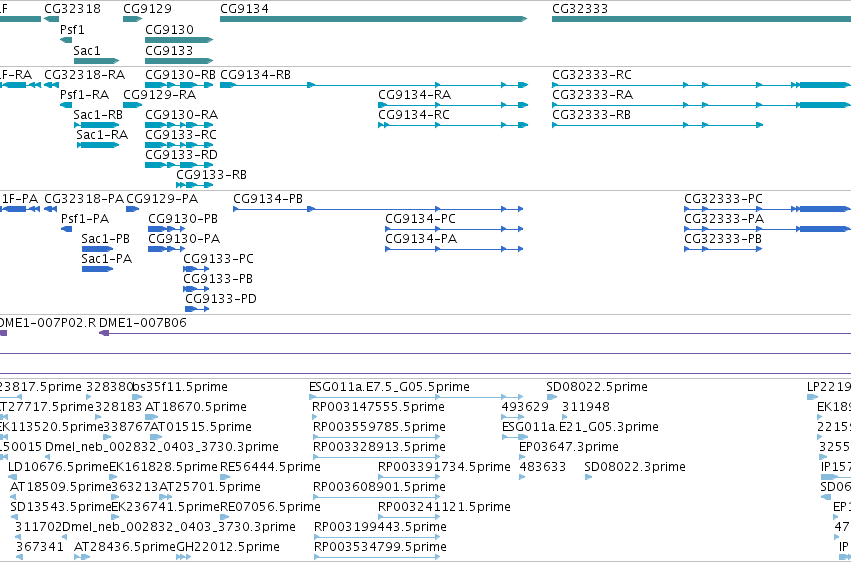Open EST ESG011a.E21_G05.3prime
Screen dimensions: 851x562
click(x=515, y=437)
